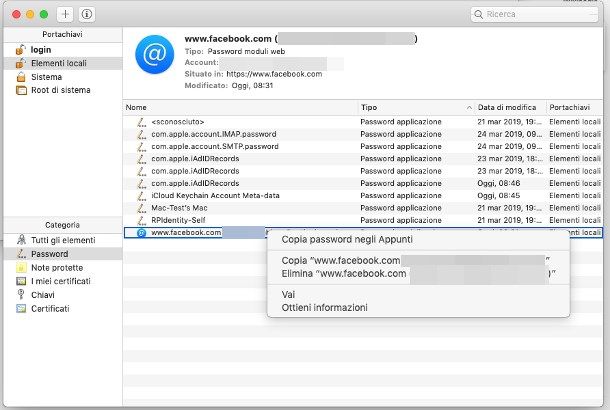The image size is (610, 410).
Task: Click the Tipo column sort arrow
Action: pos(469,108)
